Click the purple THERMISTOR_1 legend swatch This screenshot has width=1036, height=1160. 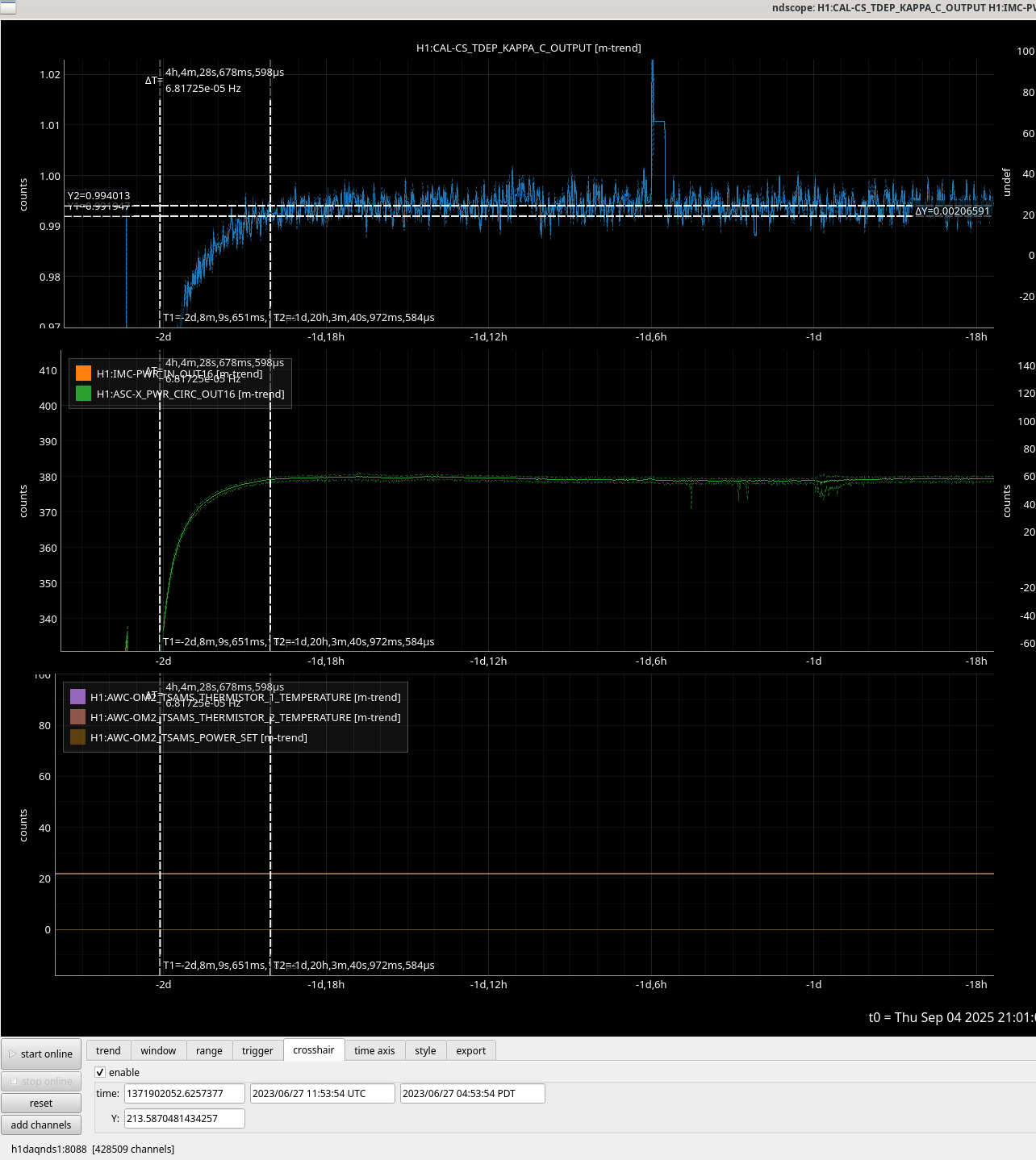(77, 697)
